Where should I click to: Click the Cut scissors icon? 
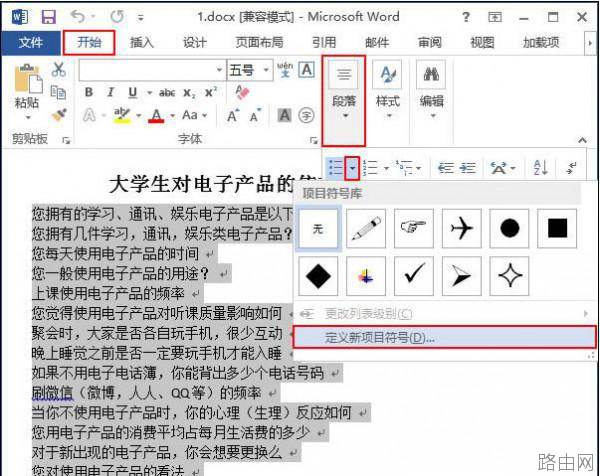click(59, 70)
